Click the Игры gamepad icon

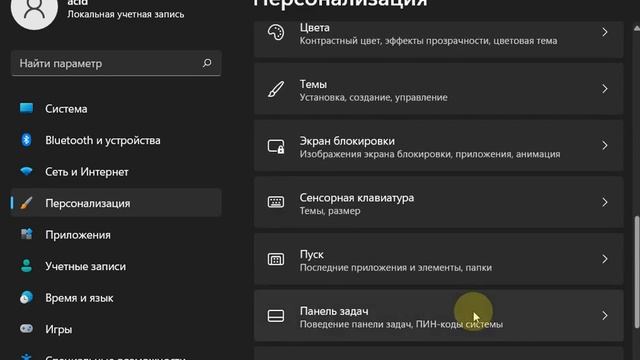click(27, 329)
